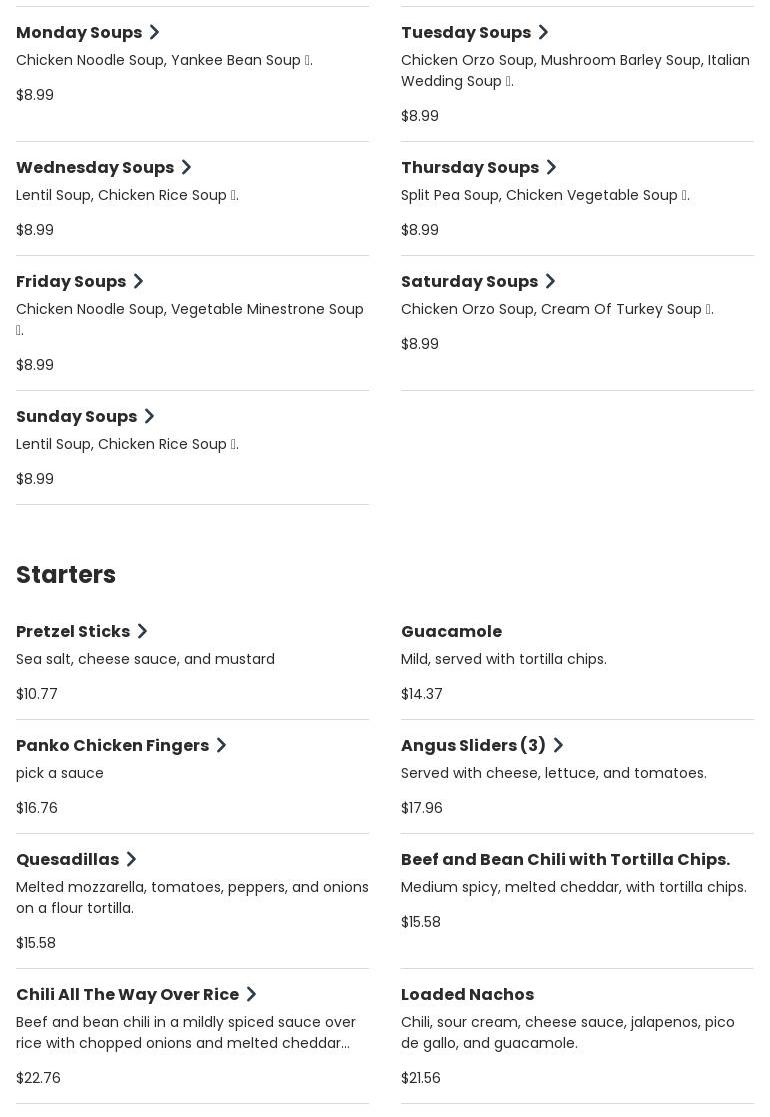Click the Starters section heading
770x1117 pixels.
click(66, 575)
